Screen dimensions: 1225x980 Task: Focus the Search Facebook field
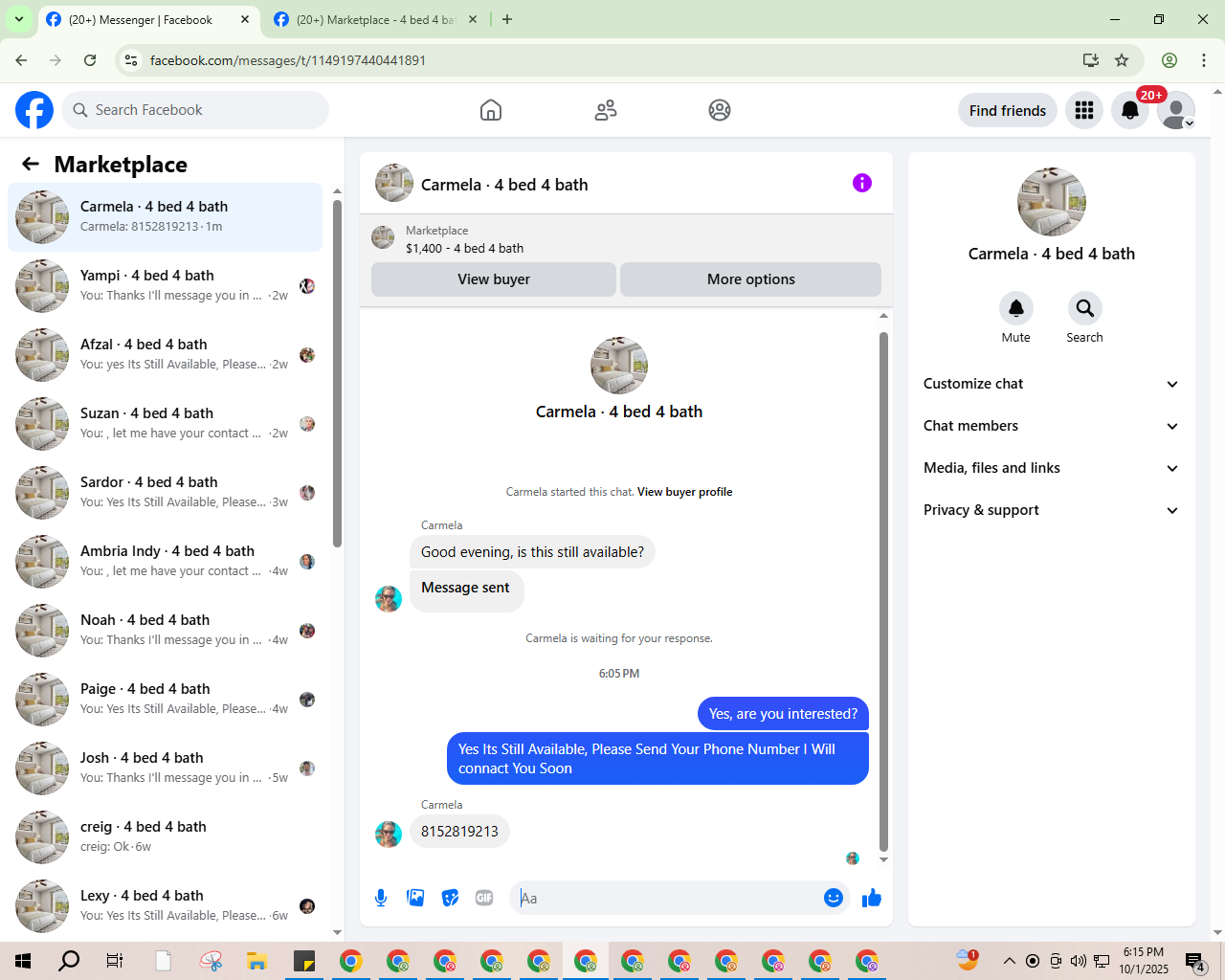pyautogui.click(x=195, y=110)
